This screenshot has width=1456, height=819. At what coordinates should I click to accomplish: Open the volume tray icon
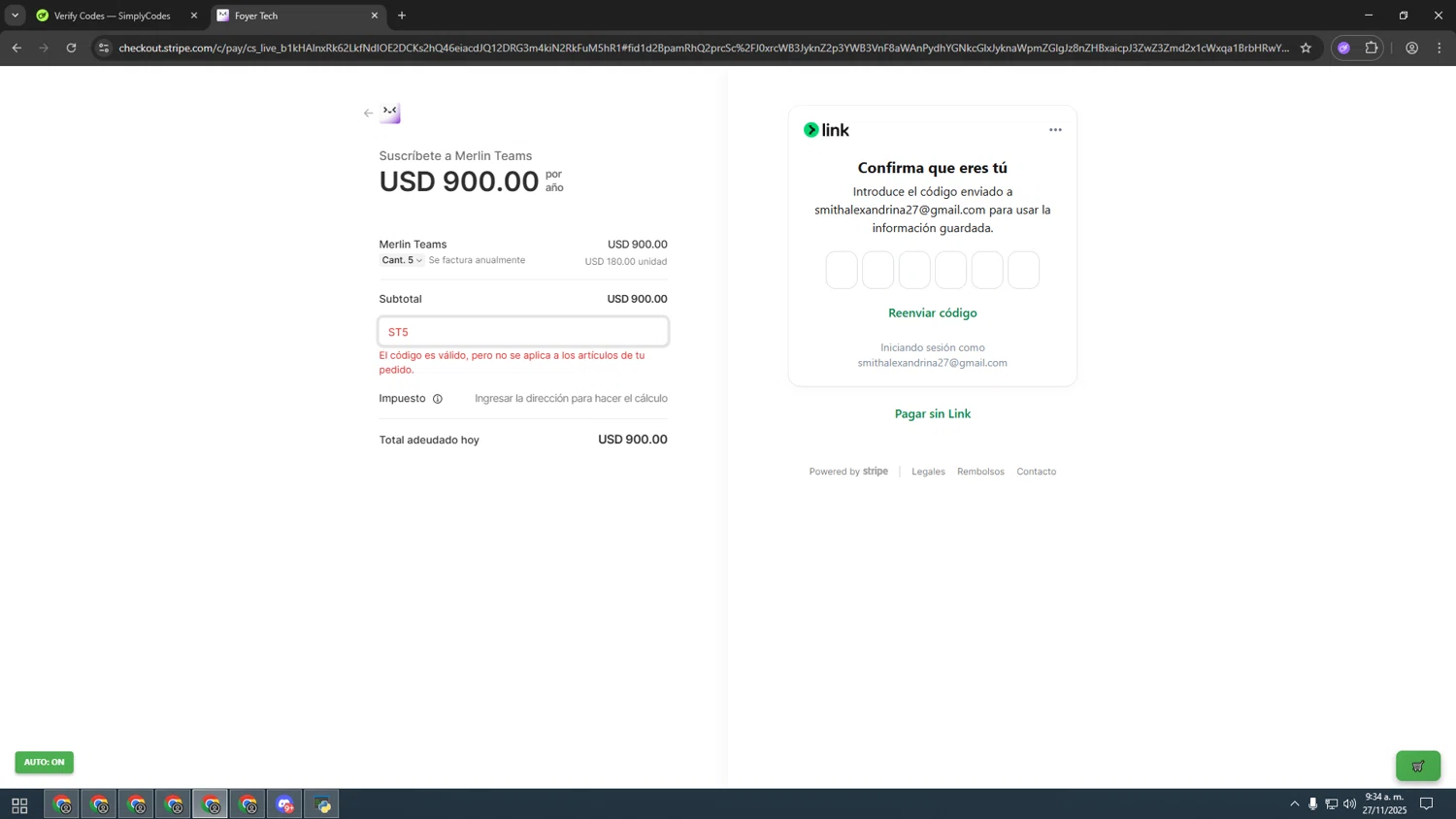1349,804
